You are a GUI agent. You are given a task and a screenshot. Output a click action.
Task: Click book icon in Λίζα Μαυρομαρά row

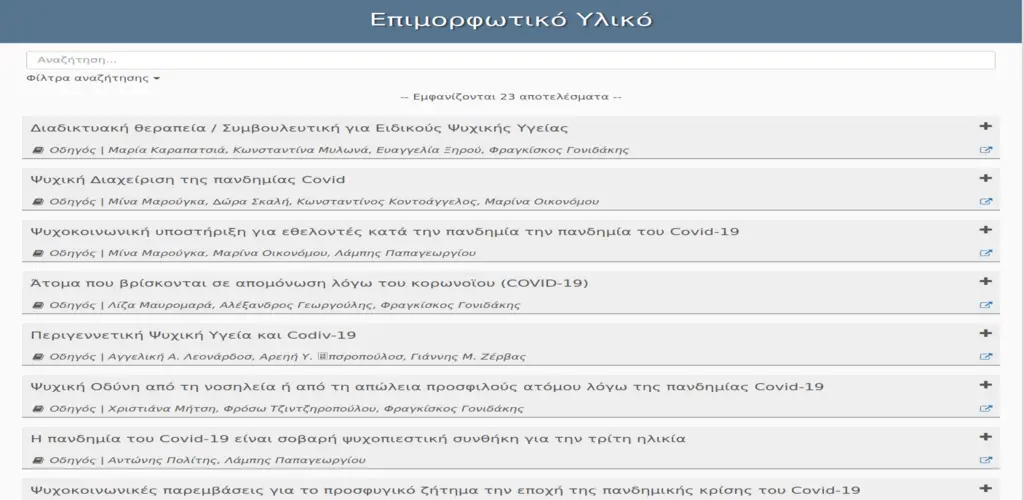click(x=38, y=305)
